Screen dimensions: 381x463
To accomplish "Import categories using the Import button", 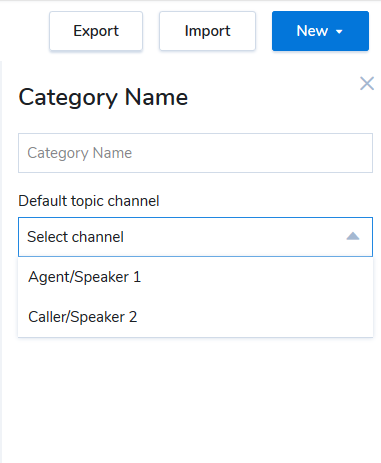I will click(207, 31).
